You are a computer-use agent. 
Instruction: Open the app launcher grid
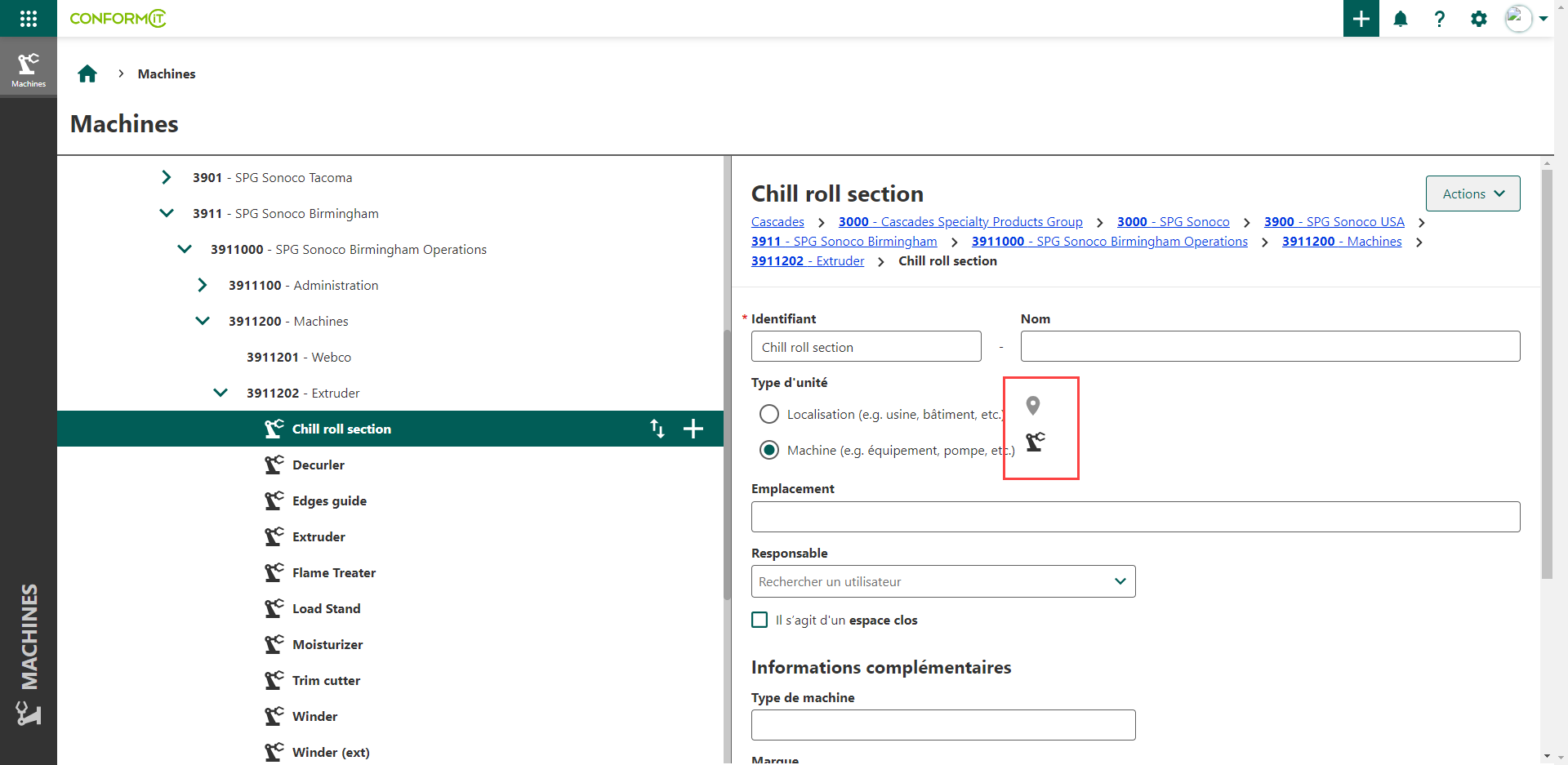point(29,18)
